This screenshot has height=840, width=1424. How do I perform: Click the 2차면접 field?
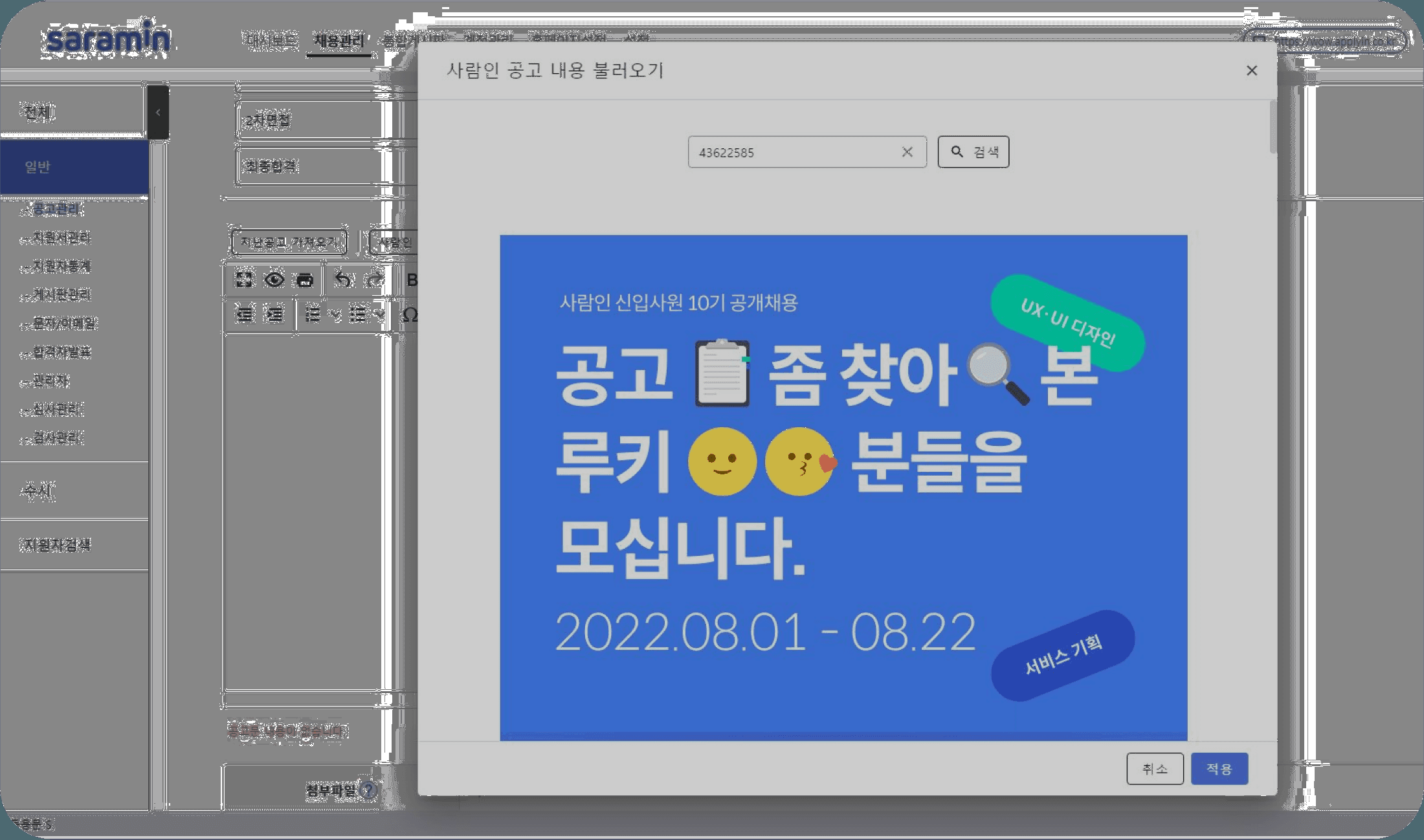(x=327, y=120)
